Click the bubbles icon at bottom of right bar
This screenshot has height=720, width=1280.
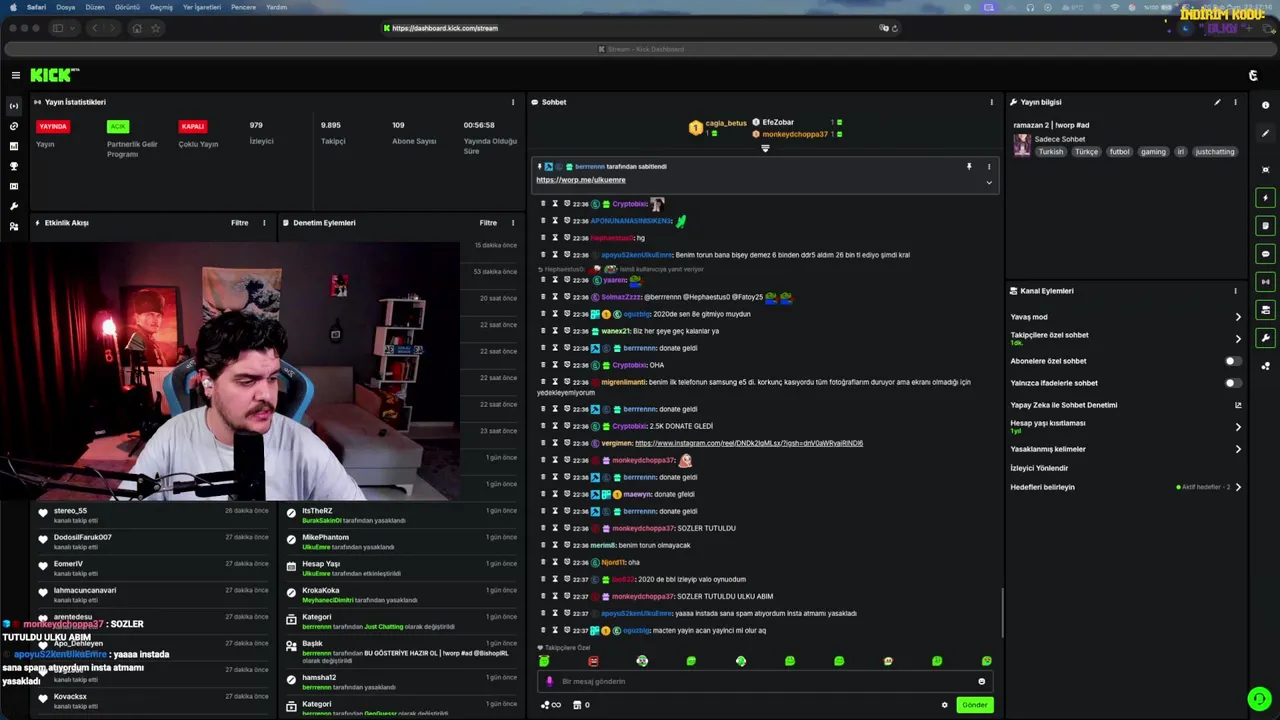[1266, 366]
